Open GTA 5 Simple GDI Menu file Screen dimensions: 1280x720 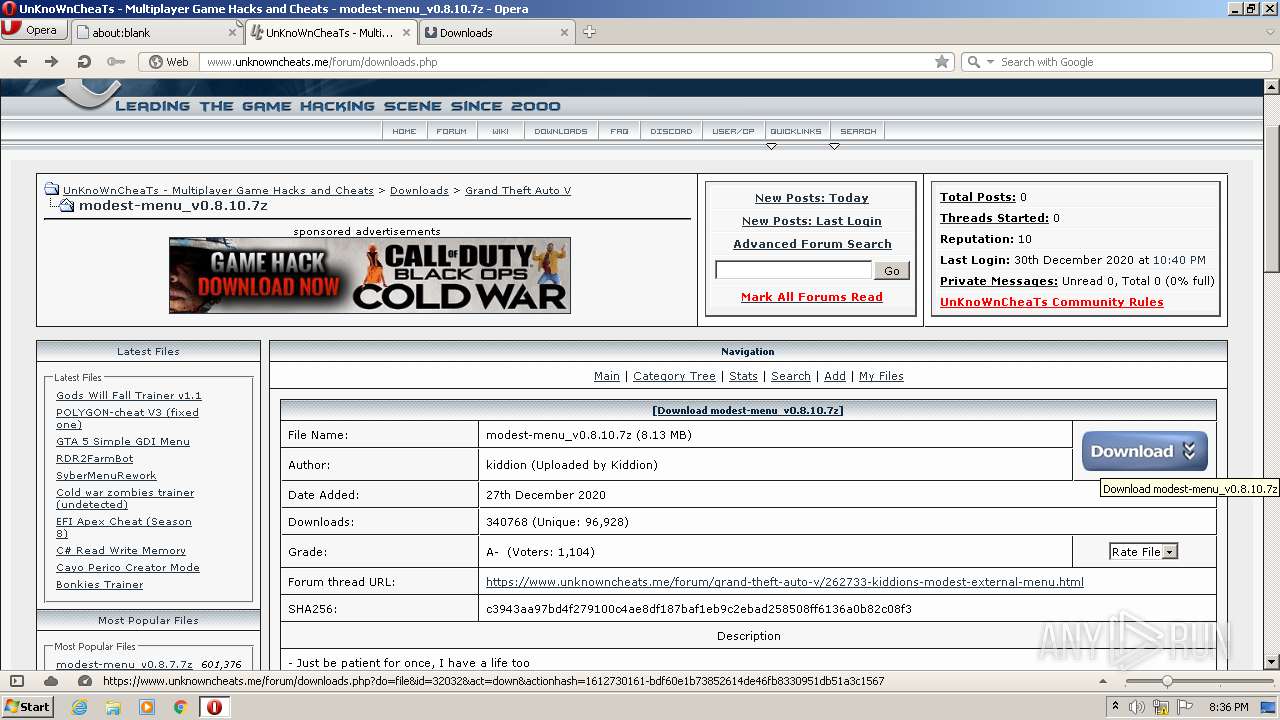click(x=123, y=441)
